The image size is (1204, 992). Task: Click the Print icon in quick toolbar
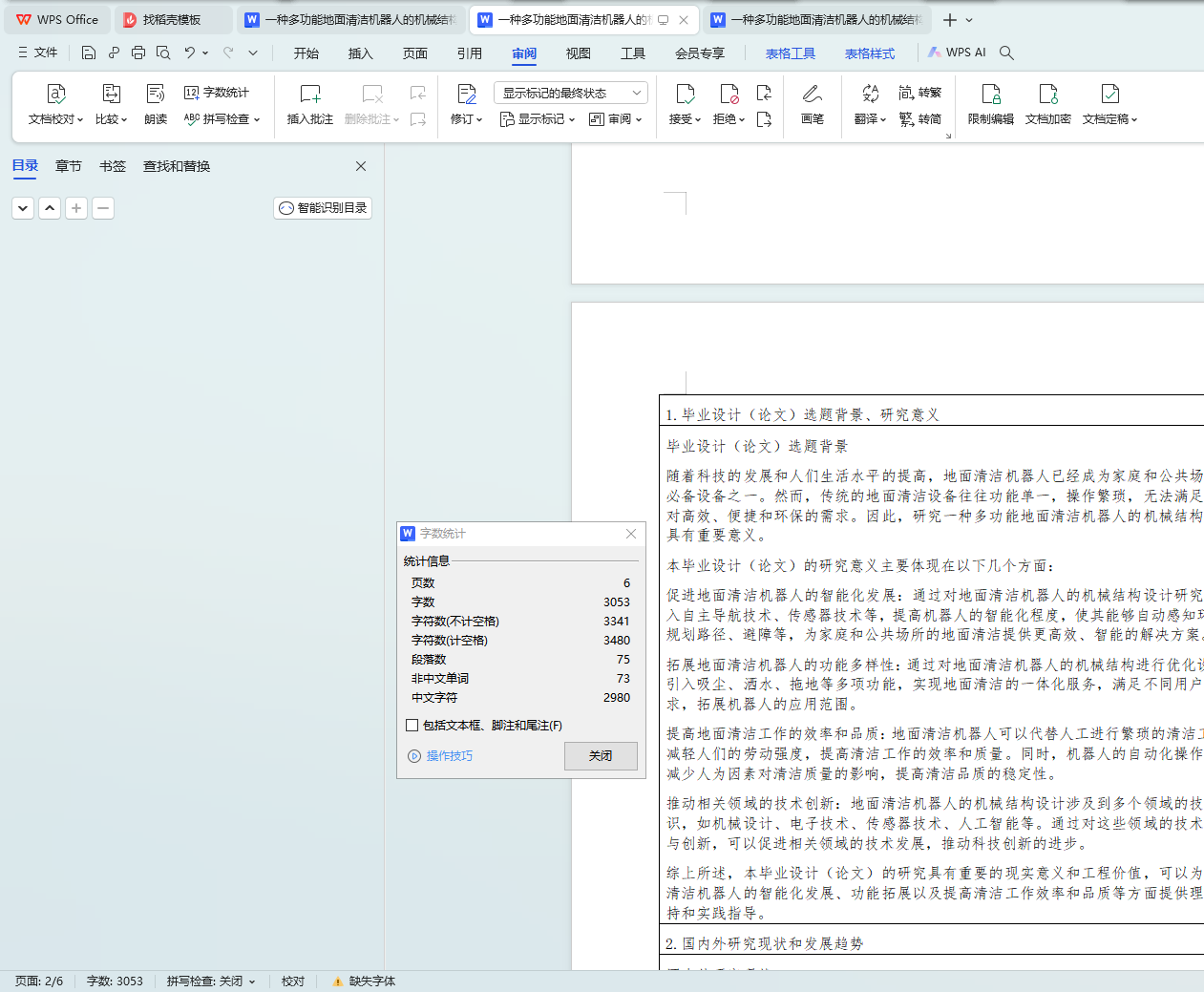pos(138,53)
